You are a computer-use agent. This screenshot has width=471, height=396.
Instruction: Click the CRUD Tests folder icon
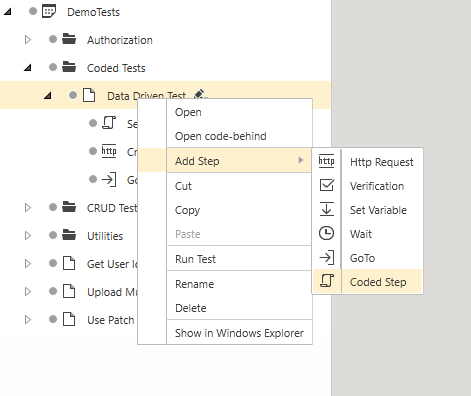69,207
